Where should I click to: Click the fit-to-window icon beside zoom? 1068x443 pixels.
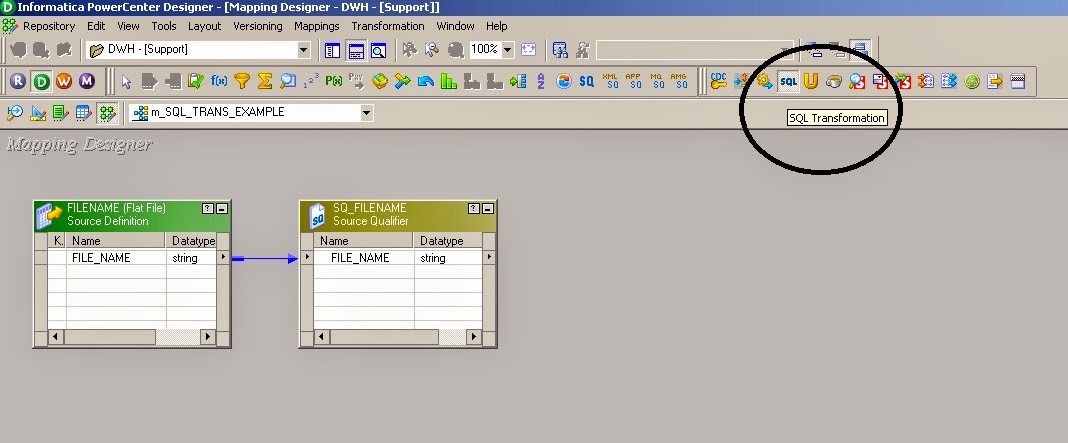coord(529,49)
